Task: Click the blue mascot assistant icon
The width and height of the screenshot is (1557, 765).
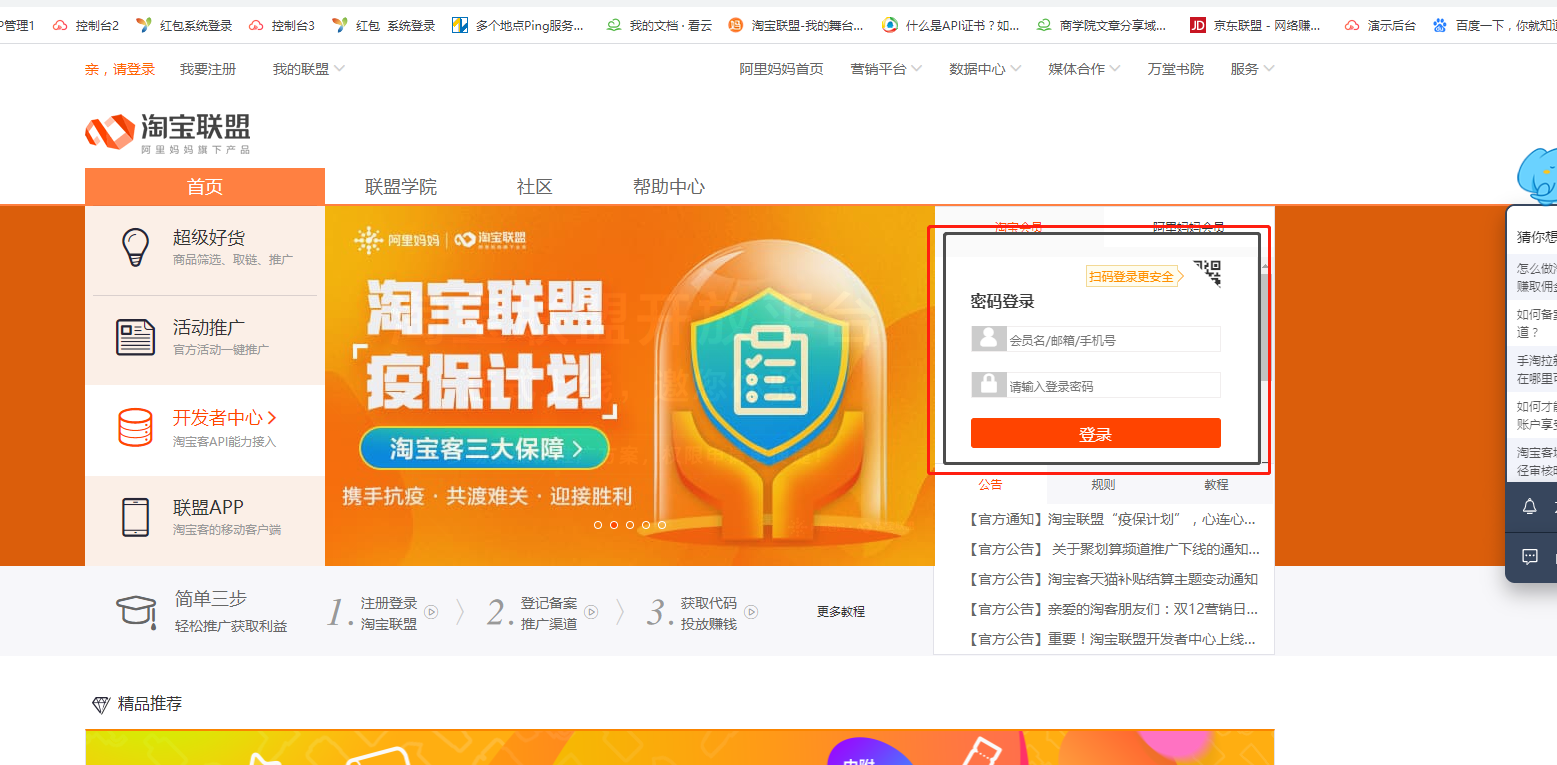Action: click(1537, 175)
